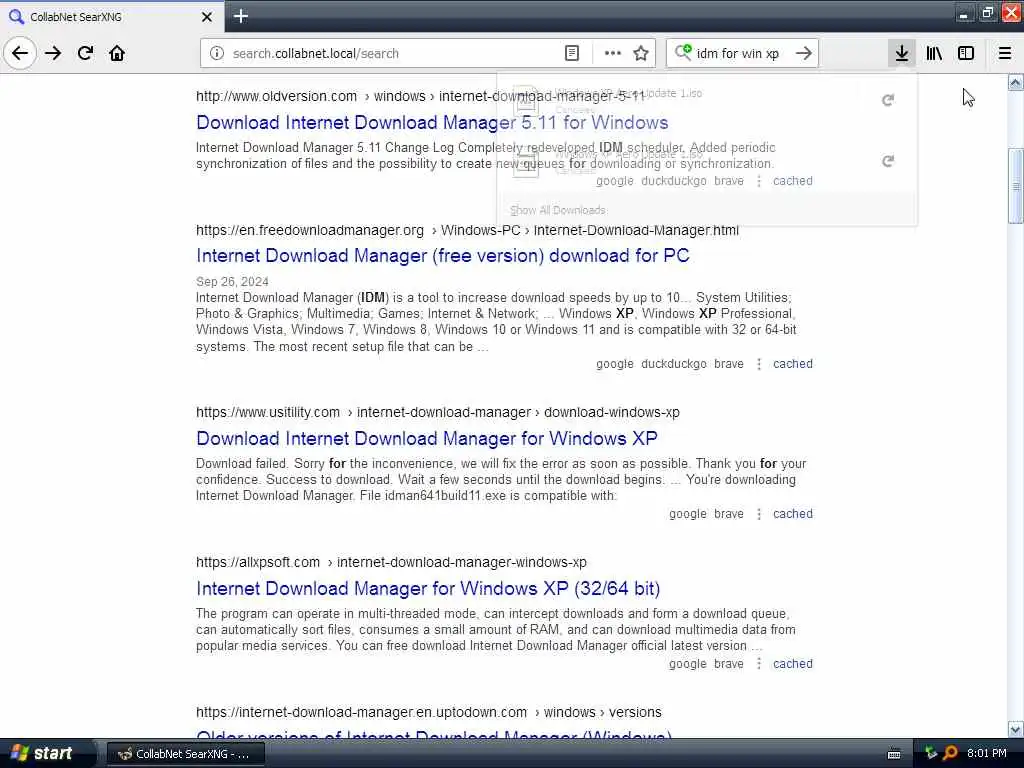Open cached link for freedownloadmanager.org result
The width and height of the screenshot is (1024, 768).
tap(793, 364)
